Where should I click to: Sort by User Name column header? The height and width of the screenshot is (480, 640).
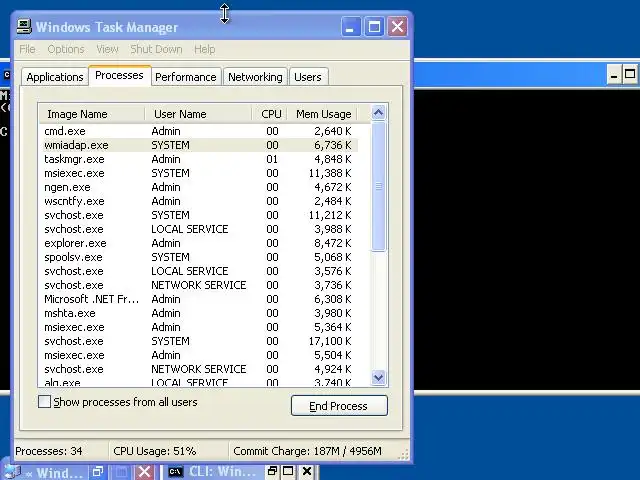pyautogui.click(x=198, y=114)
